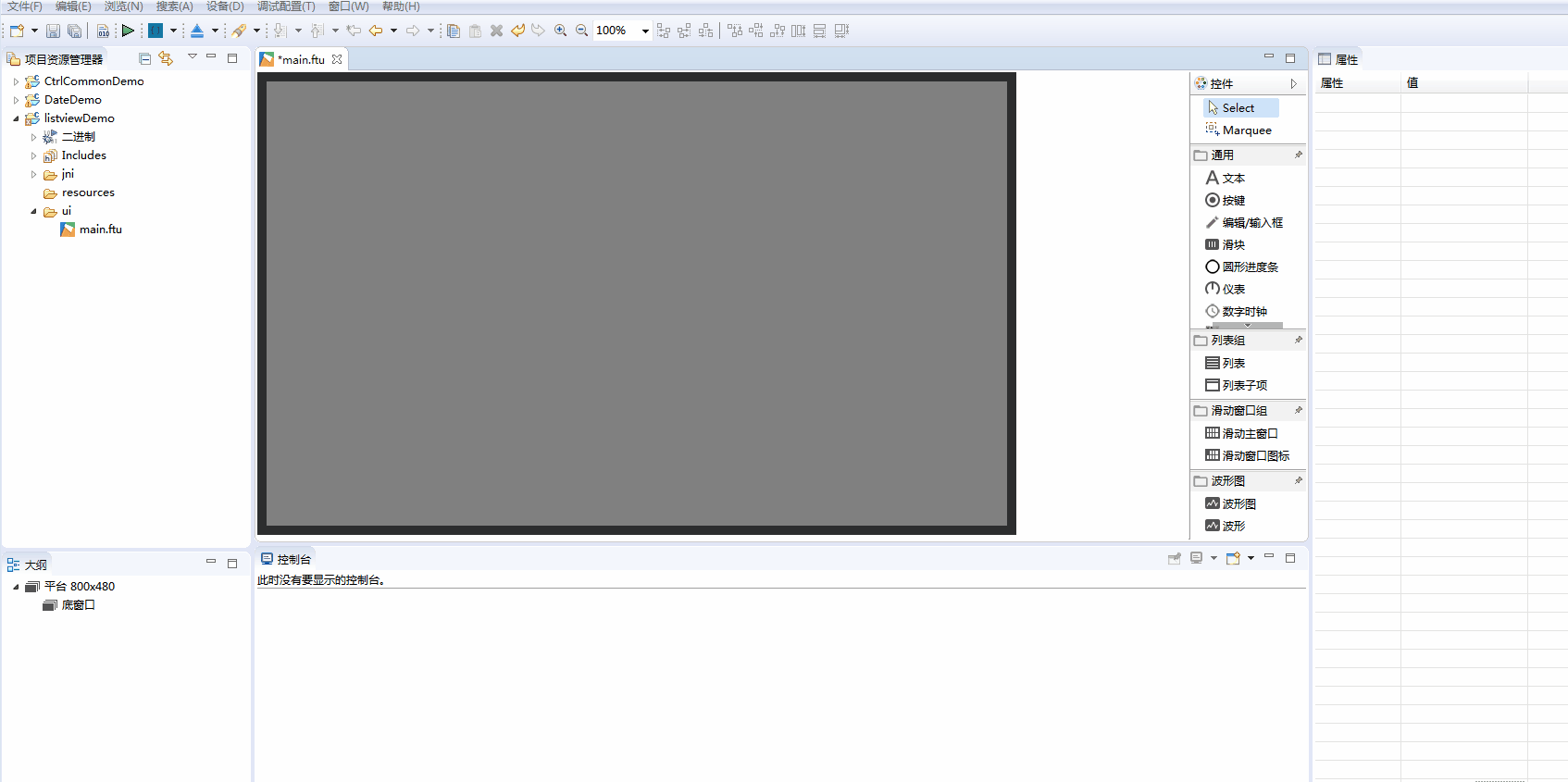This screenshot has height=782, width=1568.
Task: Expand the DateDemo project node
Action: (x=16, y=100)
